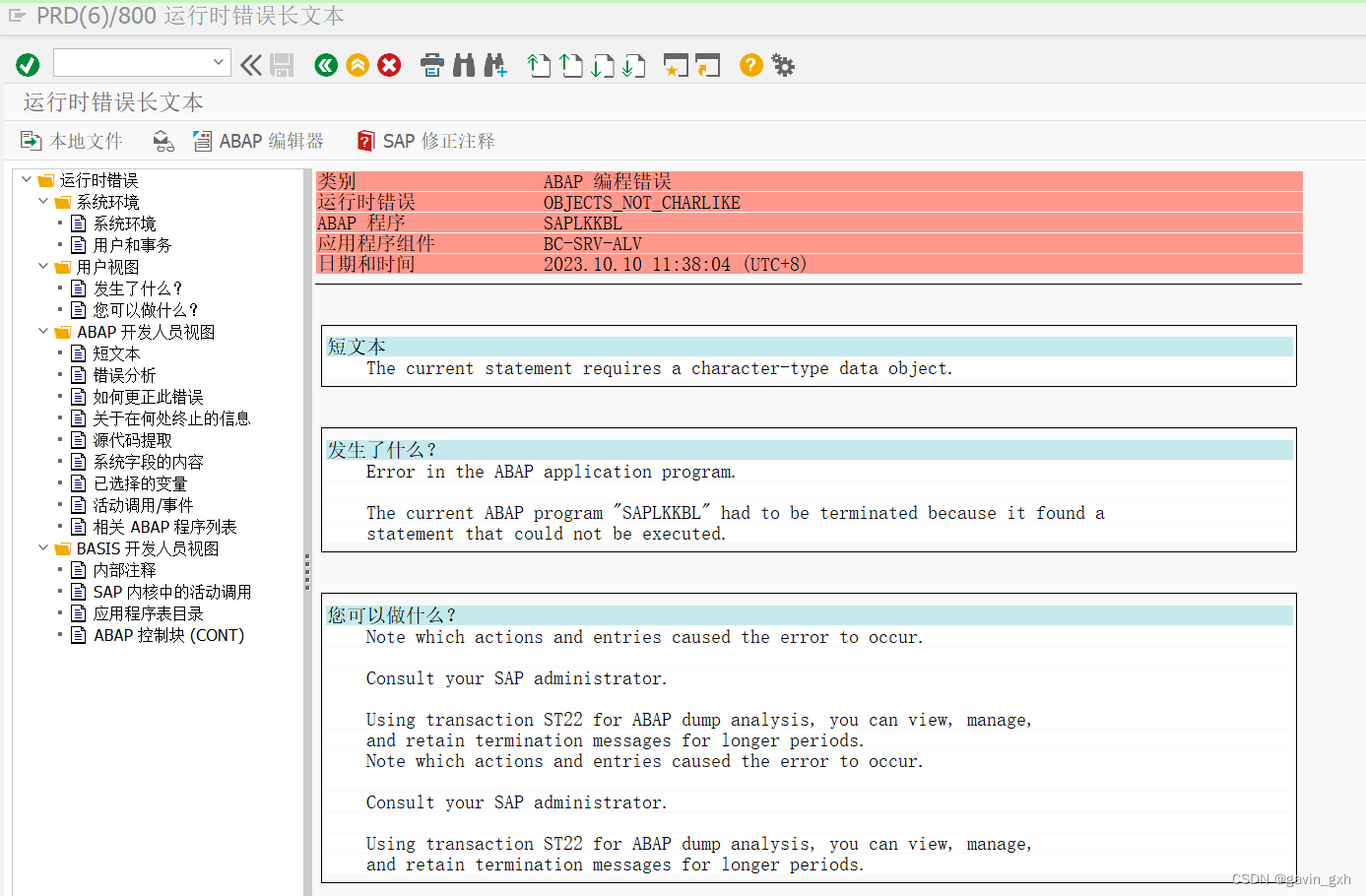Select 错误分析 tree item

click(x=124, y=375)
